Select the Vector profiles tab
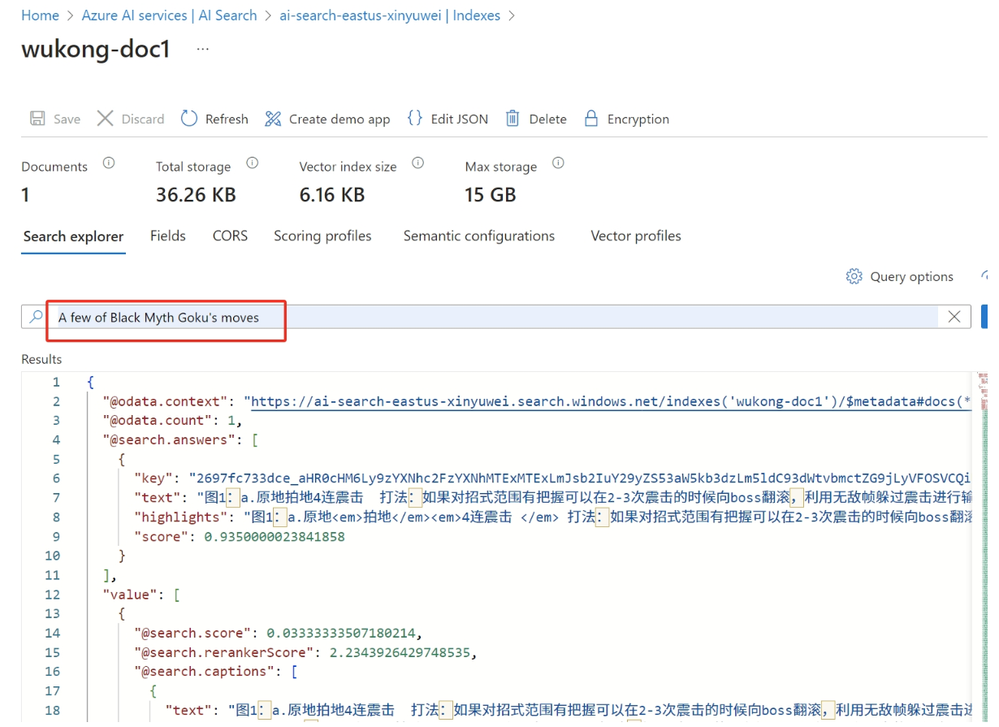Screen dimensions: 999x727 (x=636, y=236)
